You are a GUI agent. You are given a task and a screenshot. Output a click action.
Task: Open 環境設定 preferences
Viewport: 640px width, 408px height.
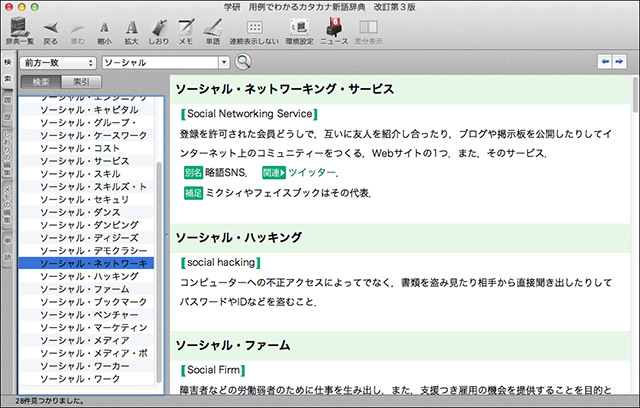[x=299, y=31]
